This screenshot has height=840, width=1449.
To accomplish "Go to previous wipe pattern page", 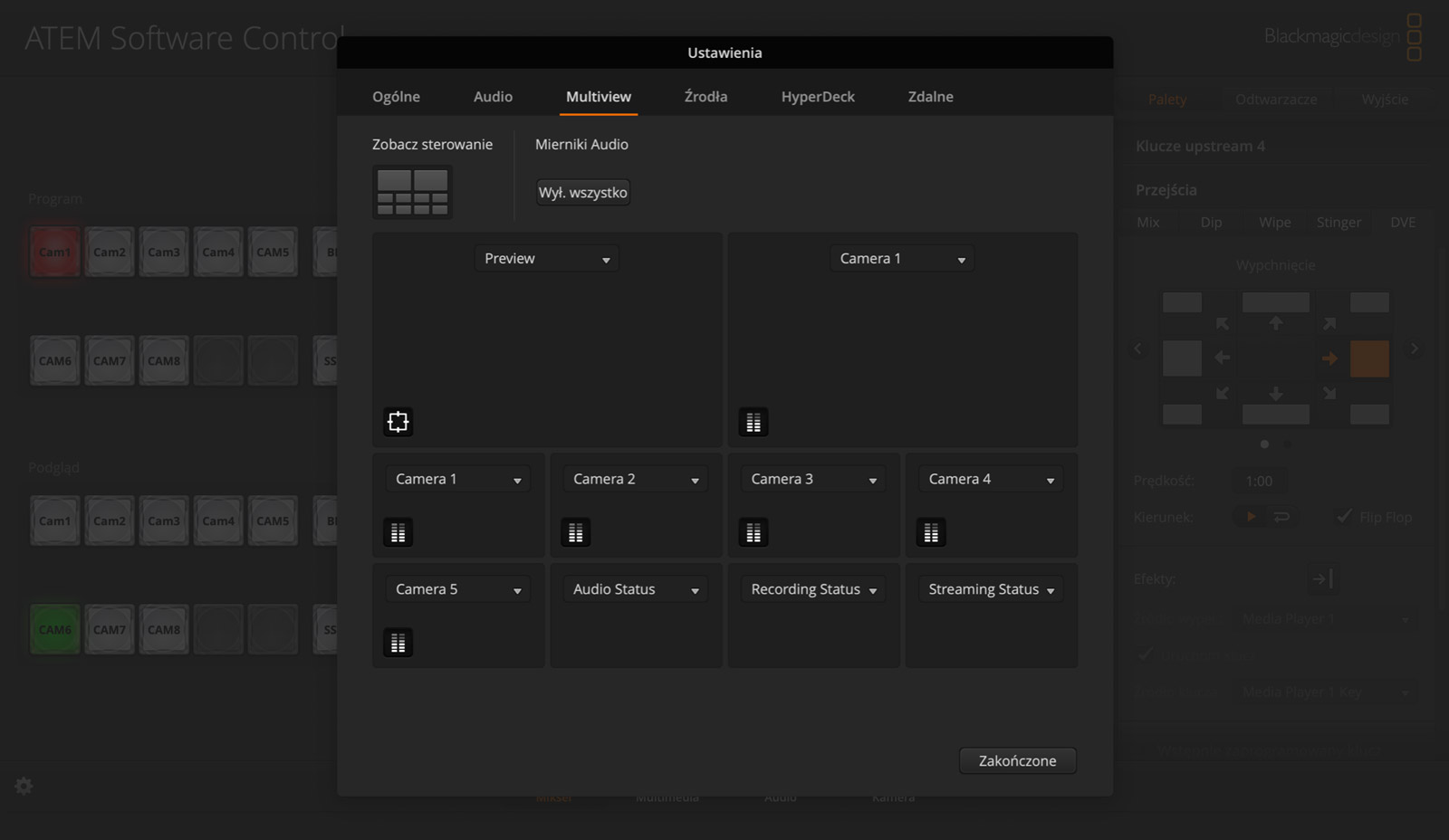I will point(1138,348).
